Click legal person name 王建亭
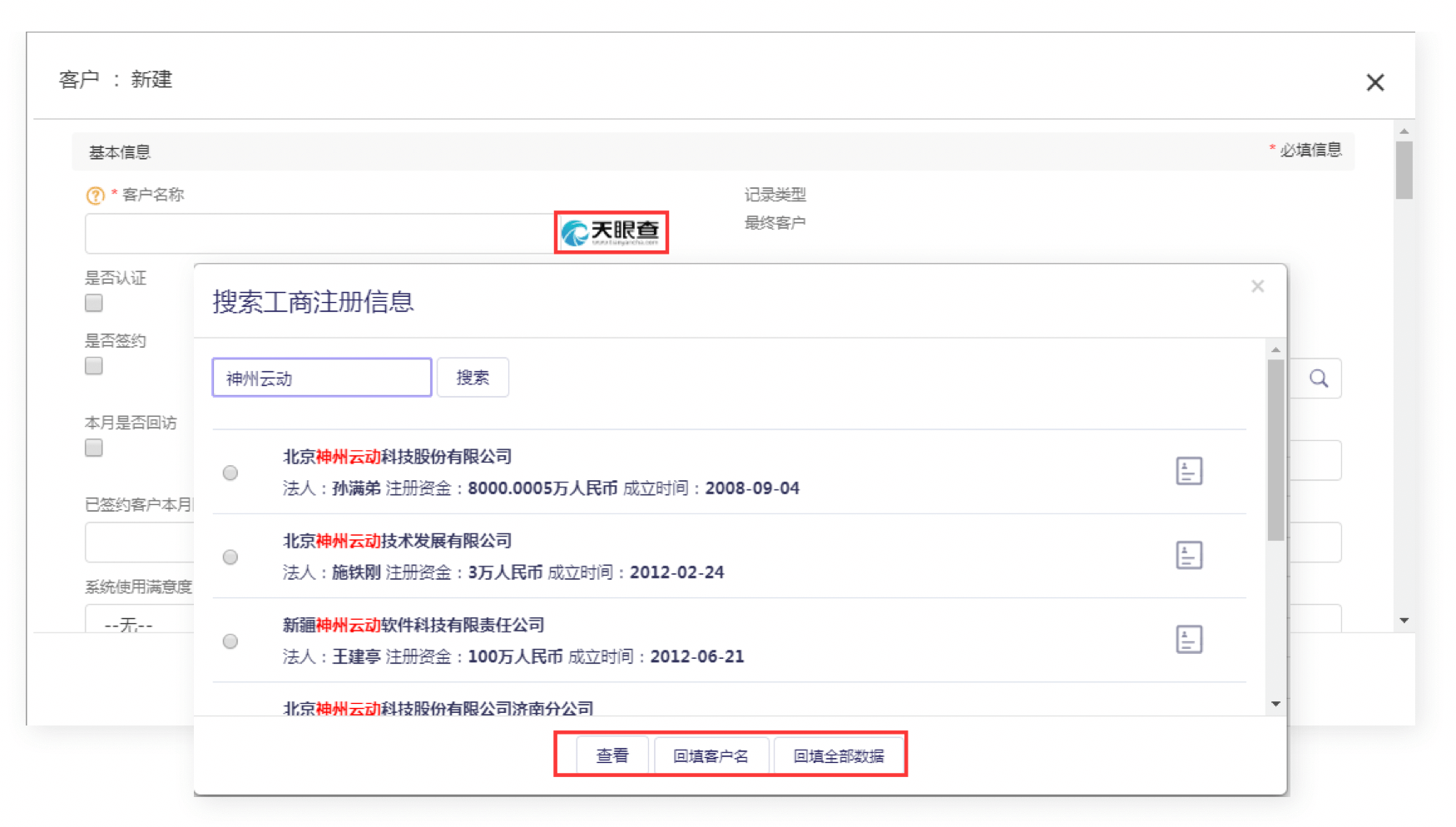Viewport: 1456px width, 827px height. tap(356, 656)
